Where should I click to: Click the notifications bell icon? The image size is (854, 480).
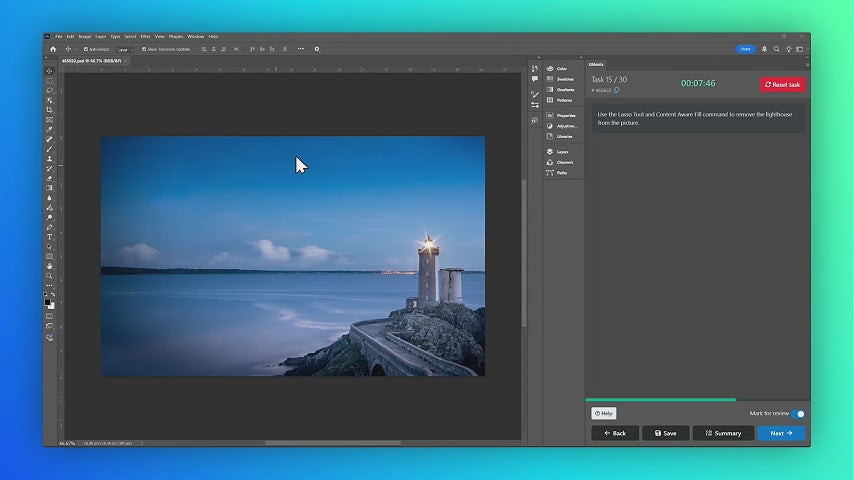[x=765, y=49]
